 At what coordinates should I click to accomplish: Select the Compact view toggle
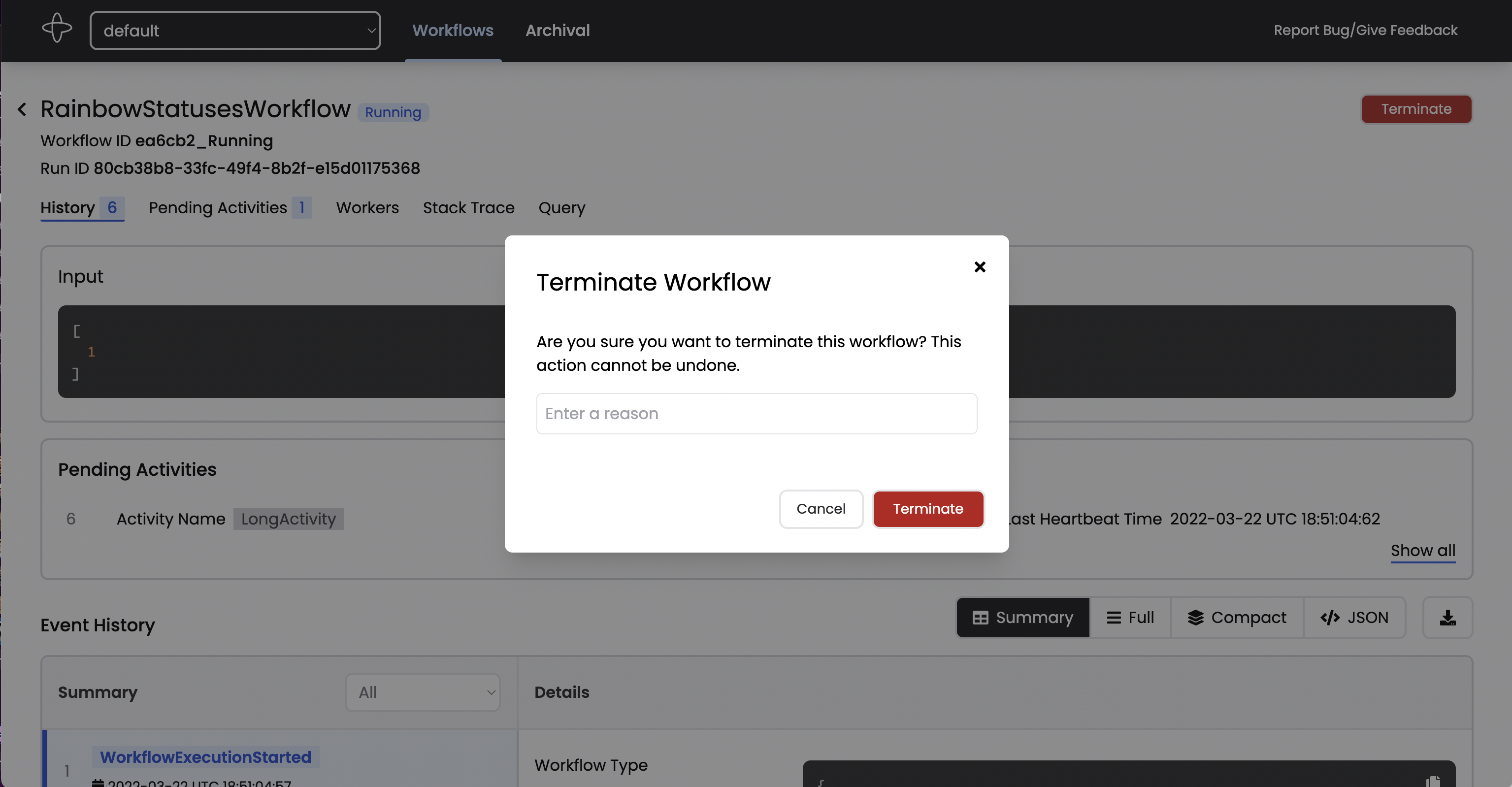point(1237,618)
